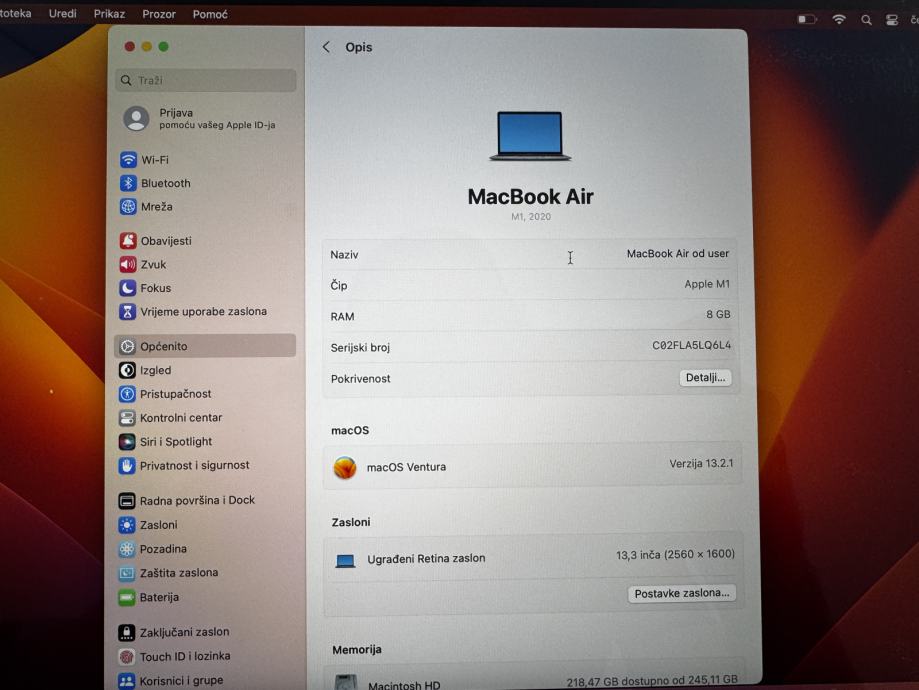Open Fokus moon icon
The width and height of the screenshot is (919, 690).
[127, 288]
